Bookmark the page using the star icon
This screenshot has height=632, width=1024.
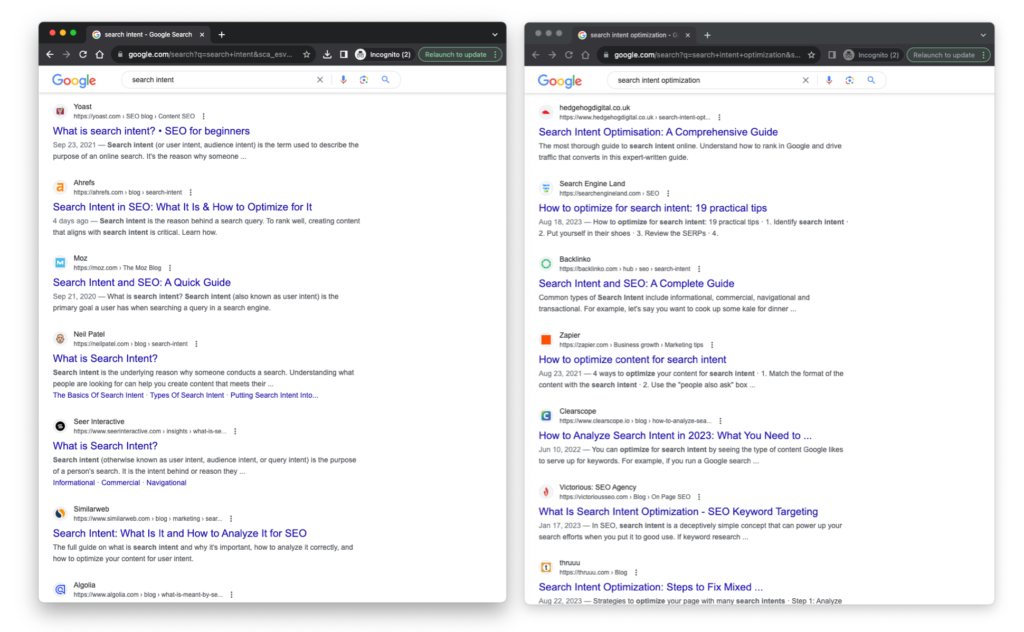(307, 54)
